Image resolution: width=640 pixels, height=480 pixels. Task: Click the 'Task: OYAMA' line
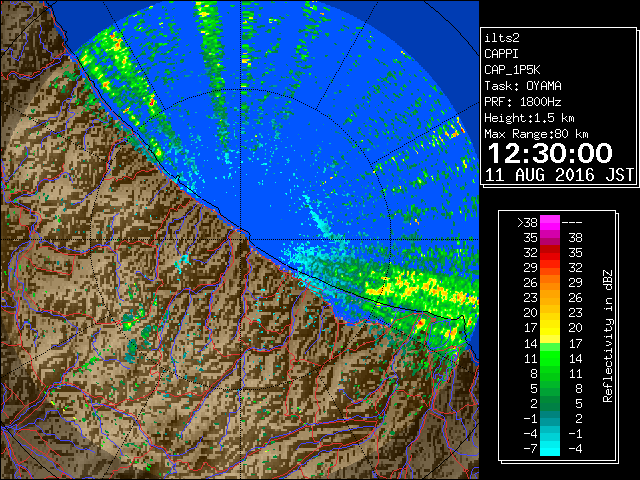click(x=523, y=86)
